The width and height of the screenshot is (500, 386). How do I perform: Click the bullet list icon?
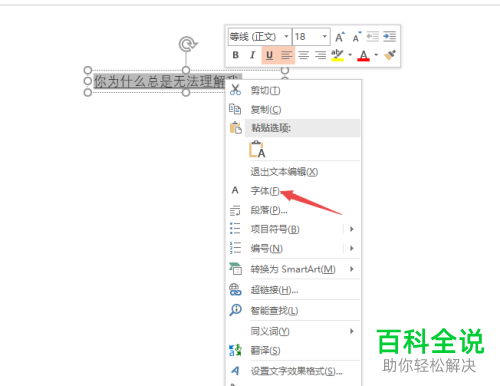[x=235, y=229]
